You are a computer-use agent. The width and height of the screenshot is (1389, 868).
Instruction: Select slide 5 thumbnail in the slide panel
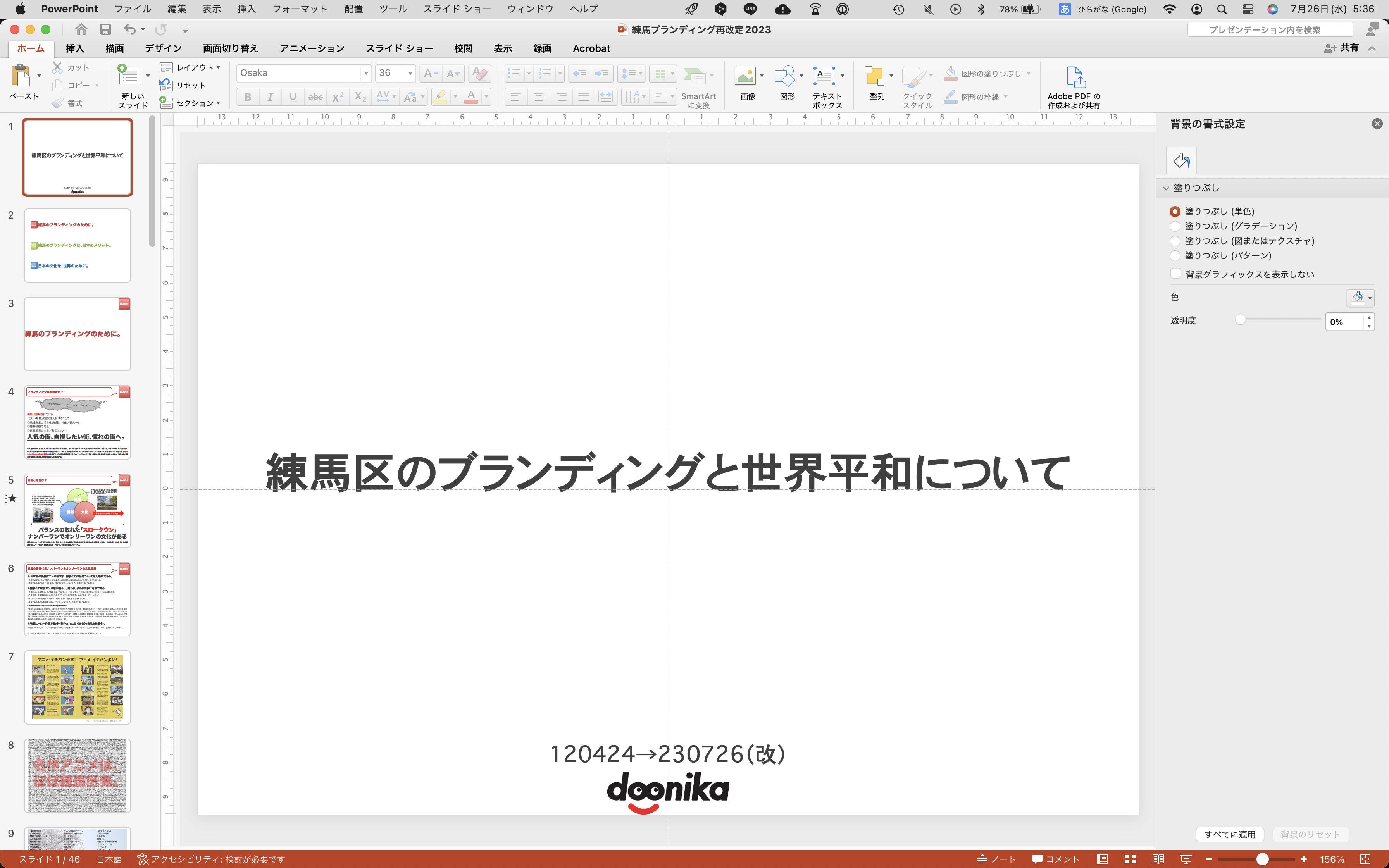coord(78,510)
